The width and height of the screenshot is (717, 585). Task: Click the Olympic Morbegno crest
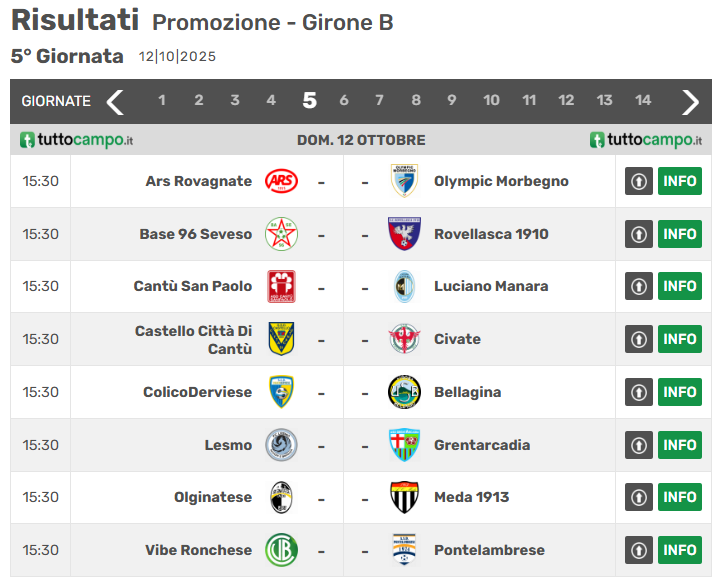point(404,181)
